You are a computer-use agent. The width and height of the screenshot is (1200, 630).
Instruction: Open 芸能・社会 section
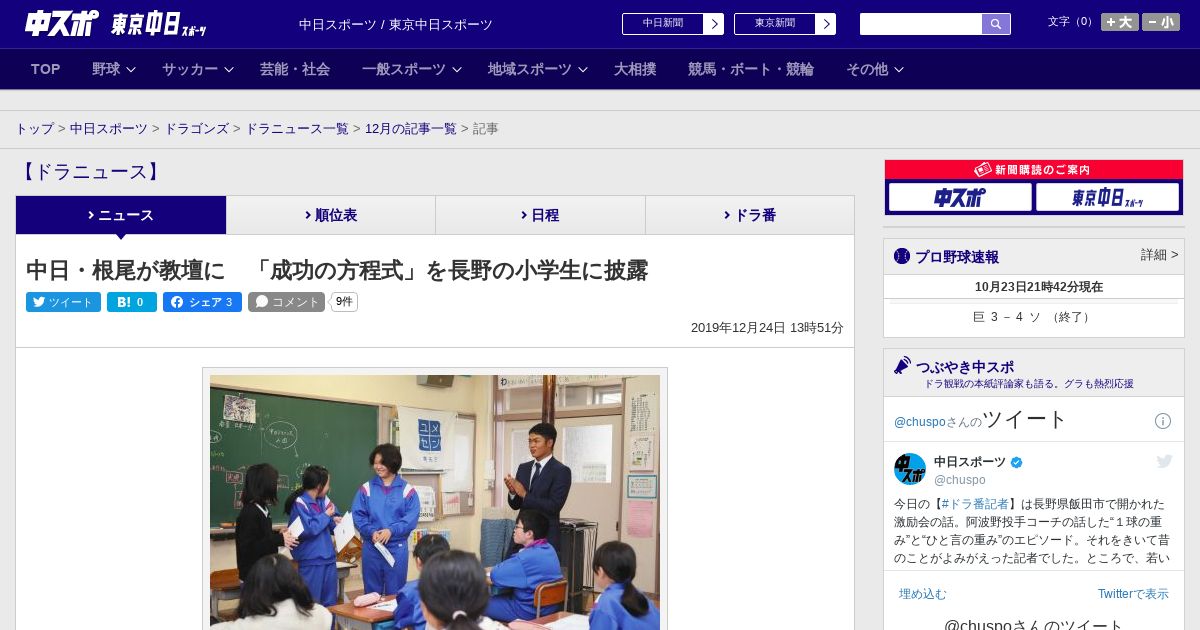[x=295, y=69]
